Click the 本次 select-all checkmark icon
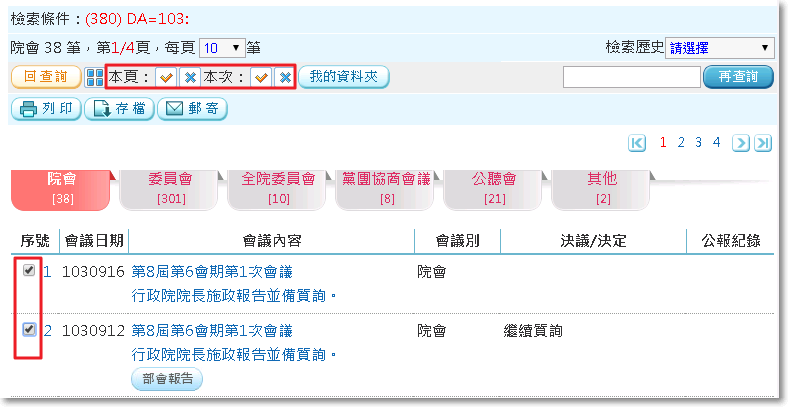788x407 pixels. pos(261,77)
